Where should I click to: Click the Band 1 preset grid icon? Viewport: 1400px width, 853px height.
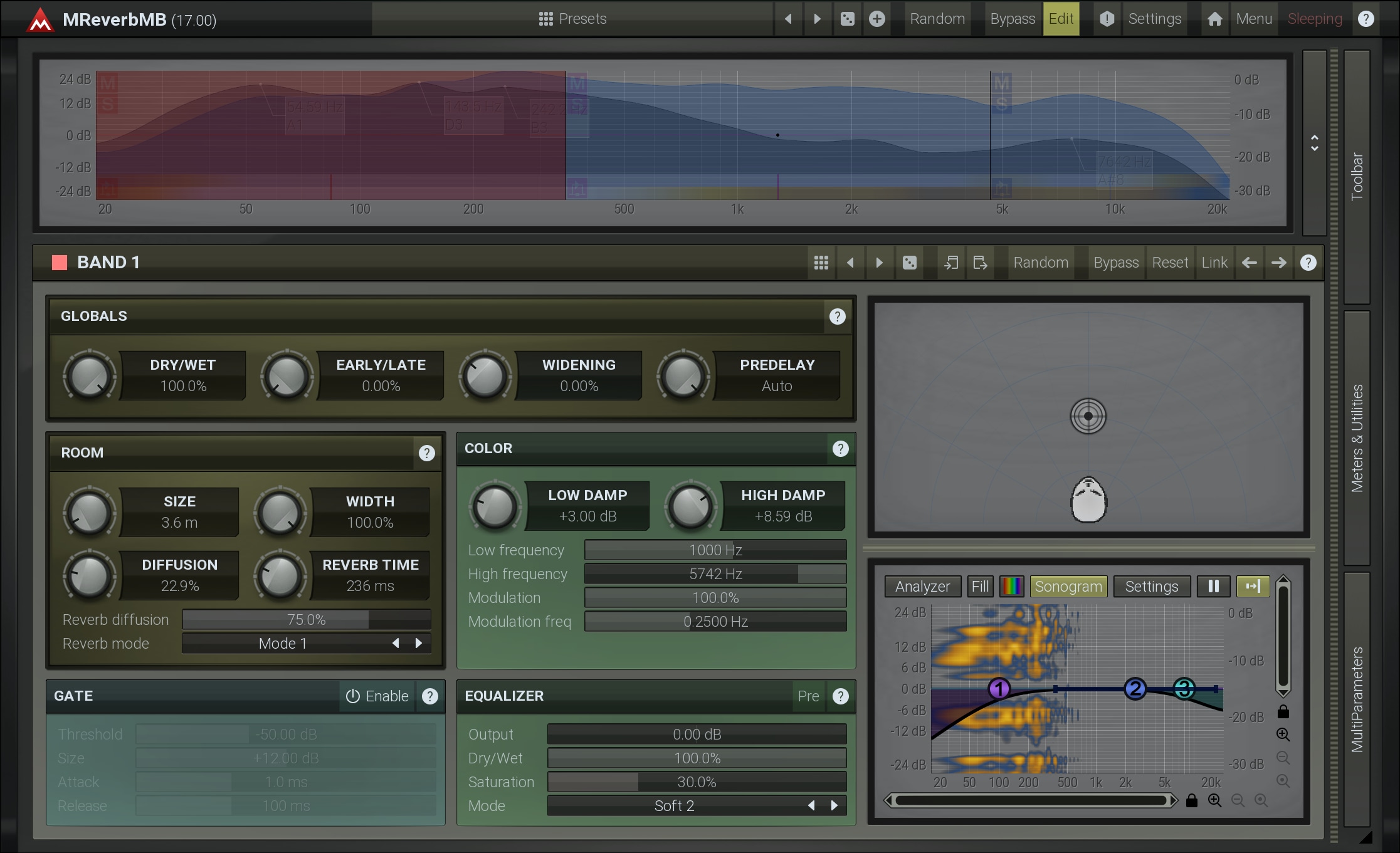pos(821,263)
